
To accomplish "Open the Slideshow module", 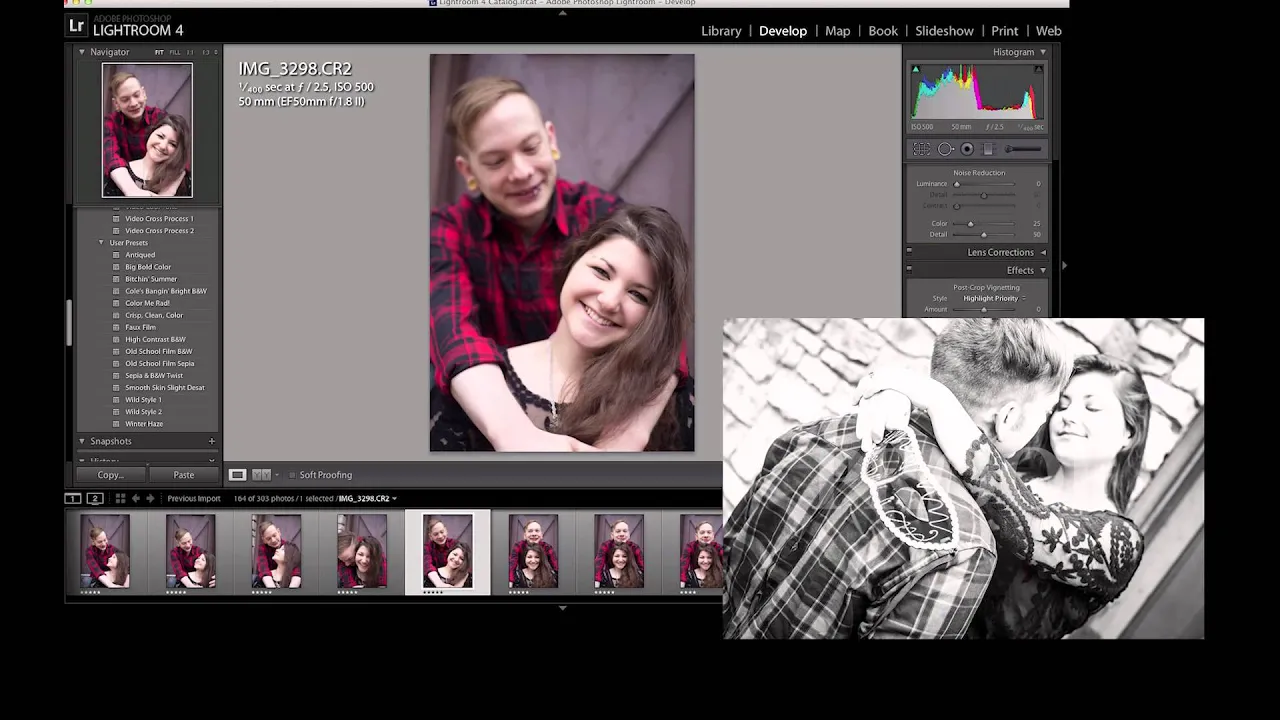I will coord(944,31).
